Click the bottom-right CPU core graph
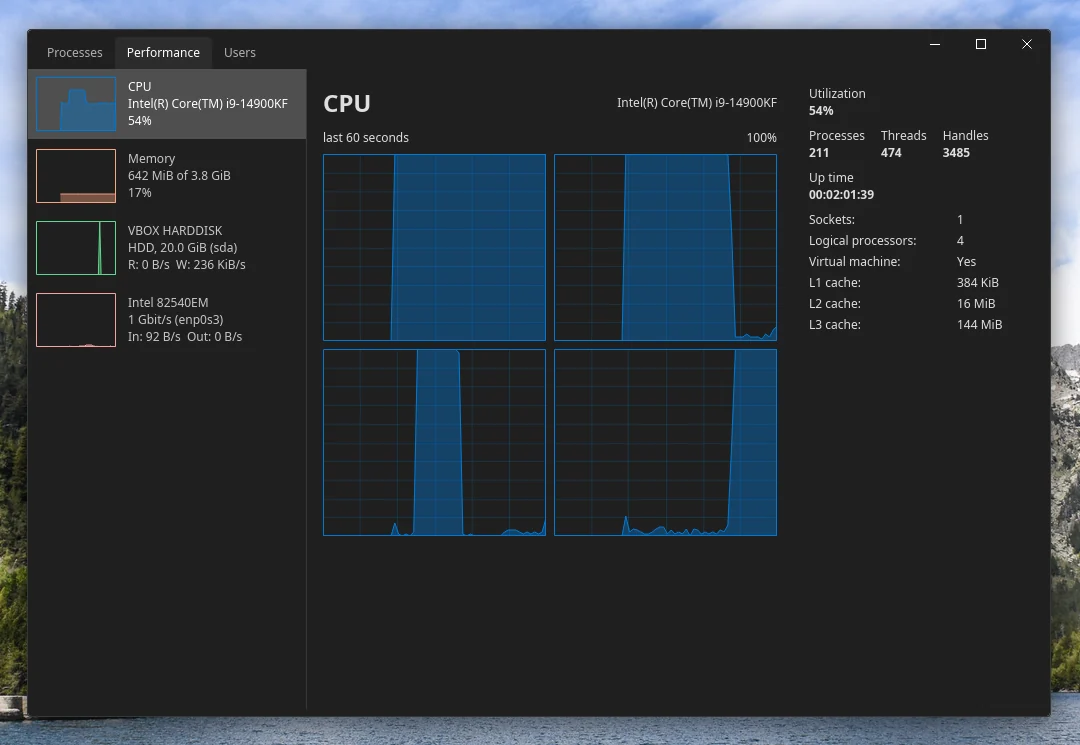 pyautogui.click(x=665, y=442)
